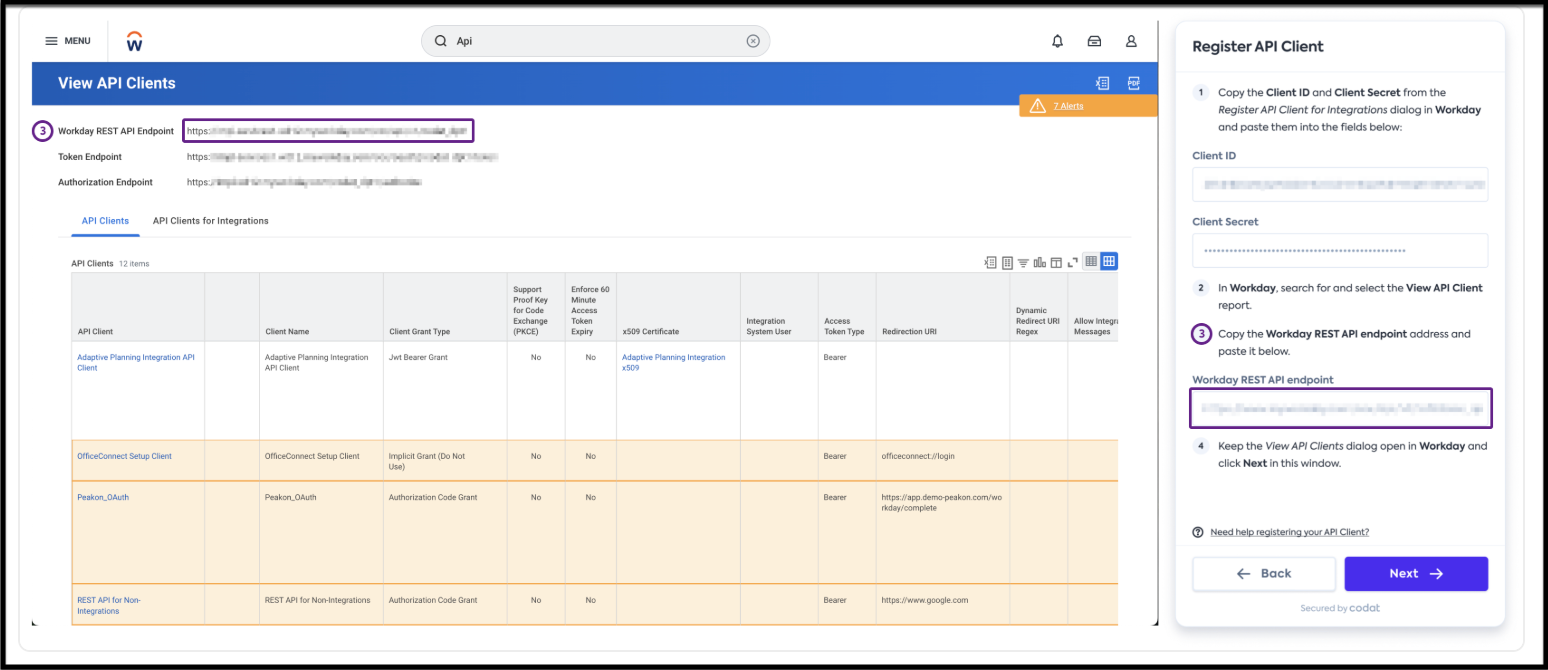Open the chart view icon
The image size is (1548, 670).
coord(1039,262)
